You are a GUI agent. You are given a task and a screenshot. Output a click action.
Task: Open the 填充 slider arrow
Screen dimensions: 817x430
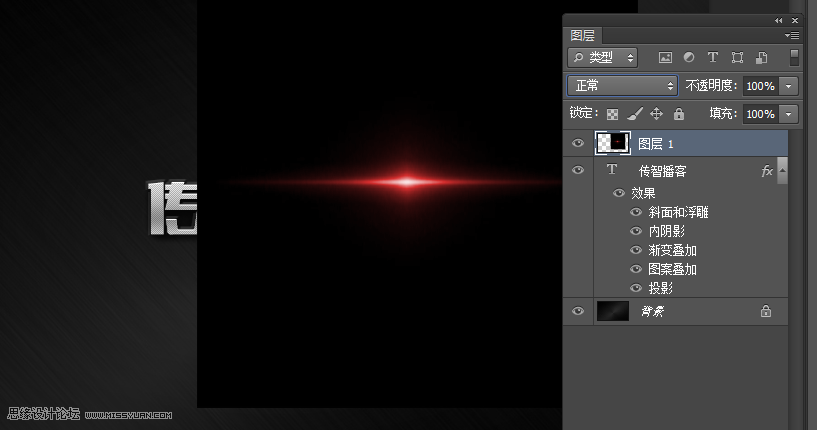tap(788, 114)
